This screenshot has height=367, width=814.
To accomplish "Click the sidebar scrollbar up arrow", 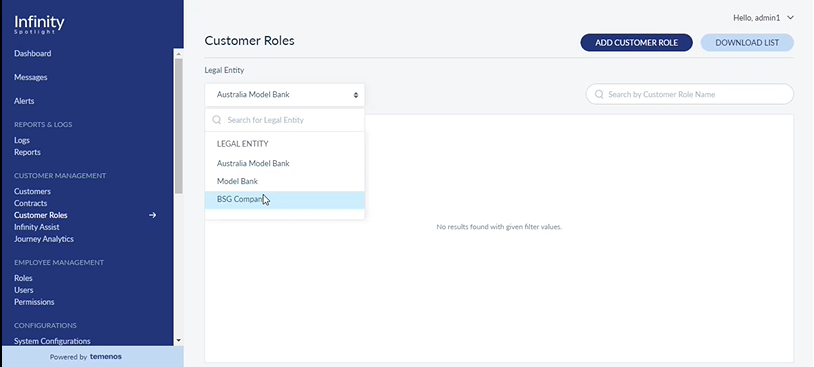I will [179, 53].
